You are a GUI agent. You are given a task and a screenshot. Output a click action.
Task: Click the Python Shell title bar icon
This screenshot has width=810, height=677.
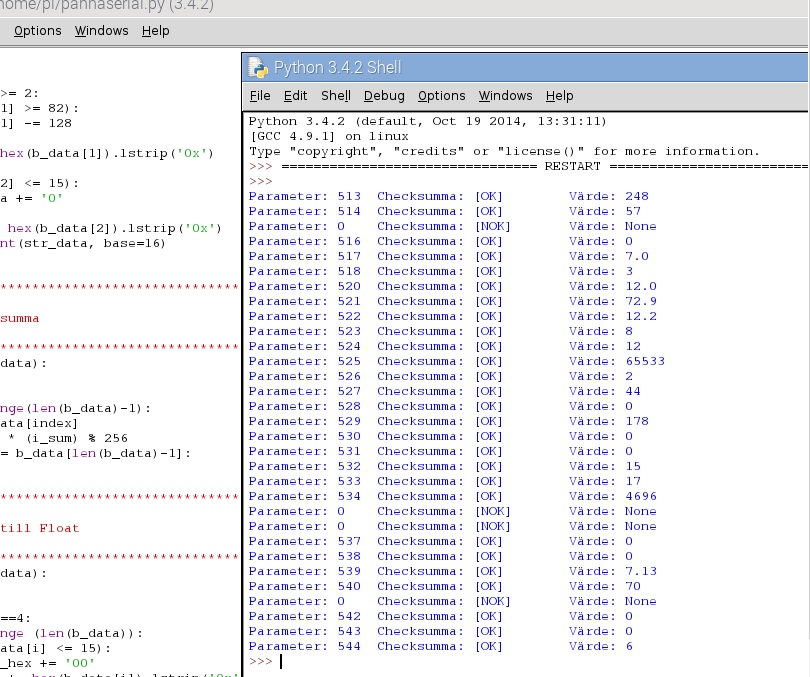(x=258, y=68)
